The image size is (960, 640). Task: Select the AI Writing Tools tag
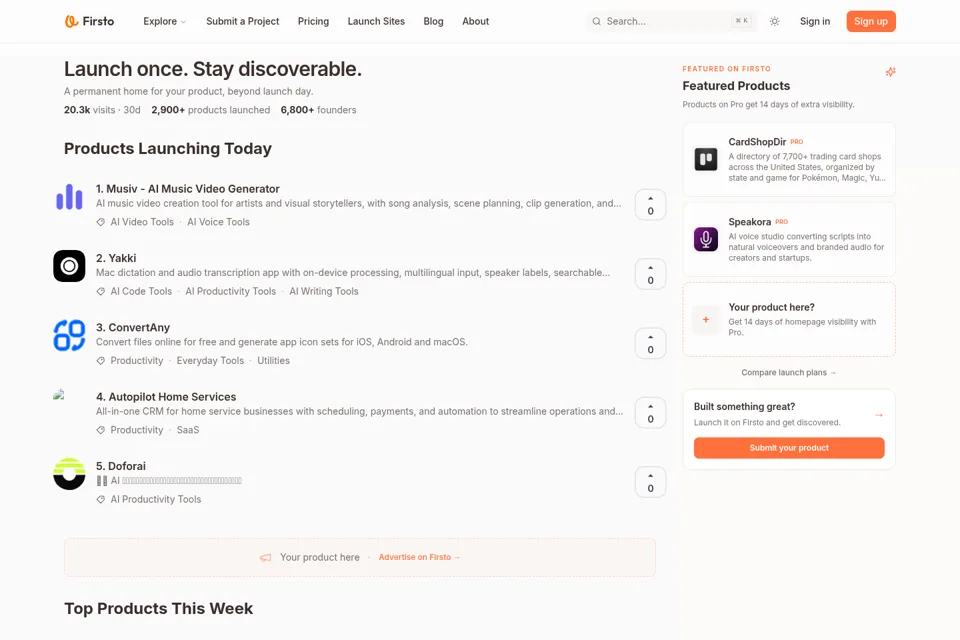323,292
